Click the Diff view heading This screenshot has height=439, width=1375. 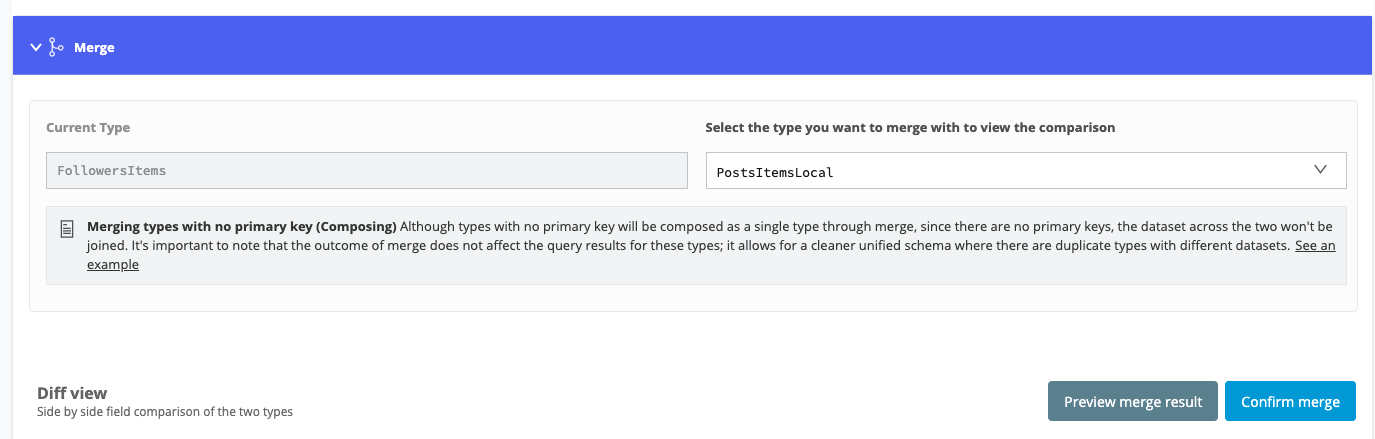coord(72,393)
